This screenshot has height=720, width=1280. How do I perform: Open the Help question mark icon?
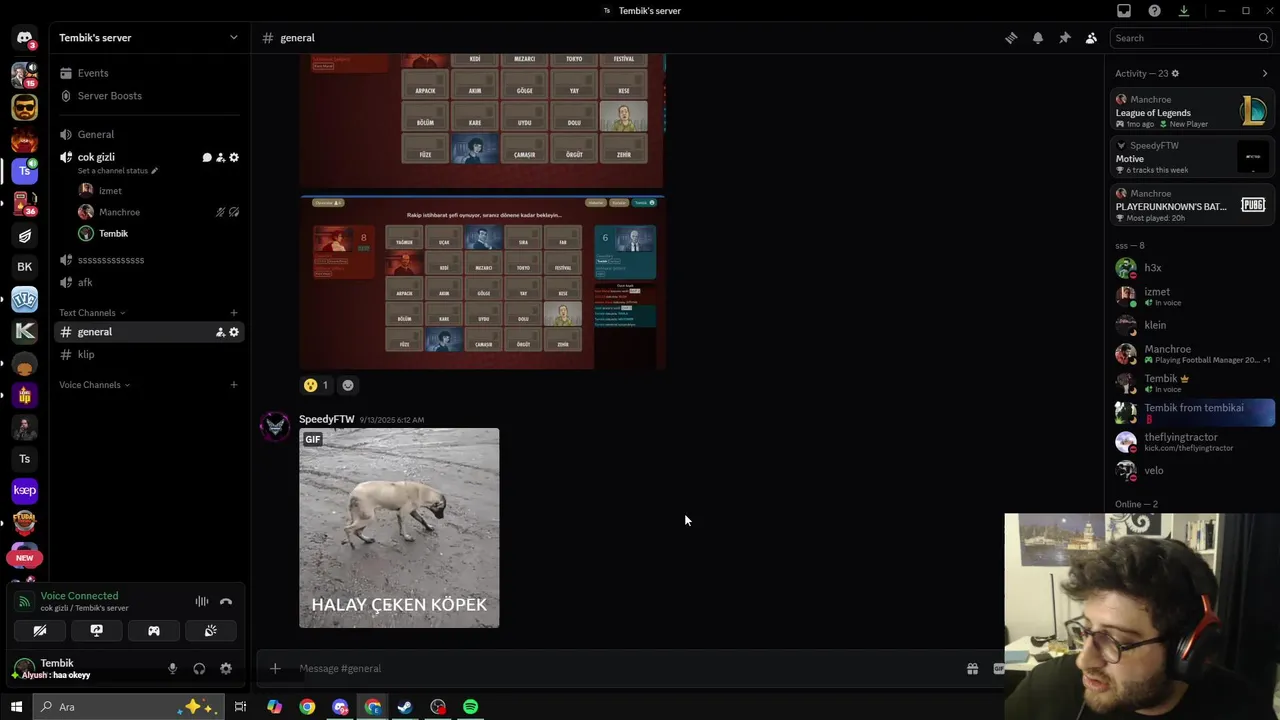click(x=1155, y=11)
